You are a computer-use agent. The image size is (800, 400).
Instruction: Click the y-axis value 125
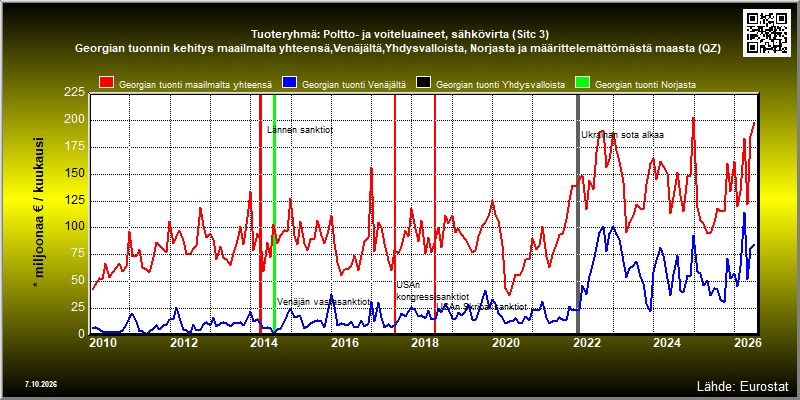[x=75, y=200]
